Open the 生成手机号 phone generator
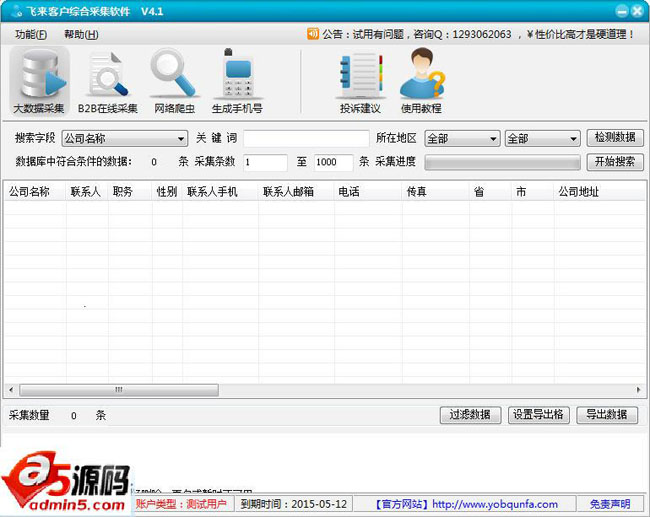Screen dimensions: 650x517 (237, 81)
